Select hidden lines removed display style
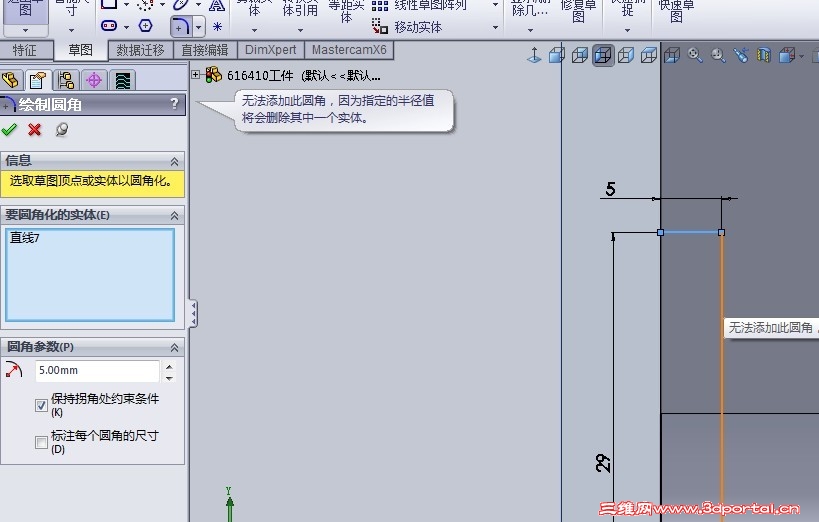The width and height of the screenshot is (819, 522). point(580,55)
